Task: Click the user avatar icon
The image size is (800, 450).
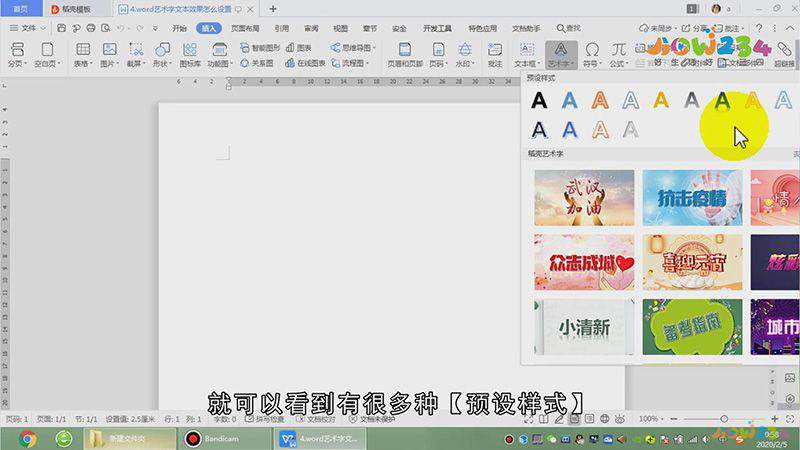Action: click(x=716, y=9)
